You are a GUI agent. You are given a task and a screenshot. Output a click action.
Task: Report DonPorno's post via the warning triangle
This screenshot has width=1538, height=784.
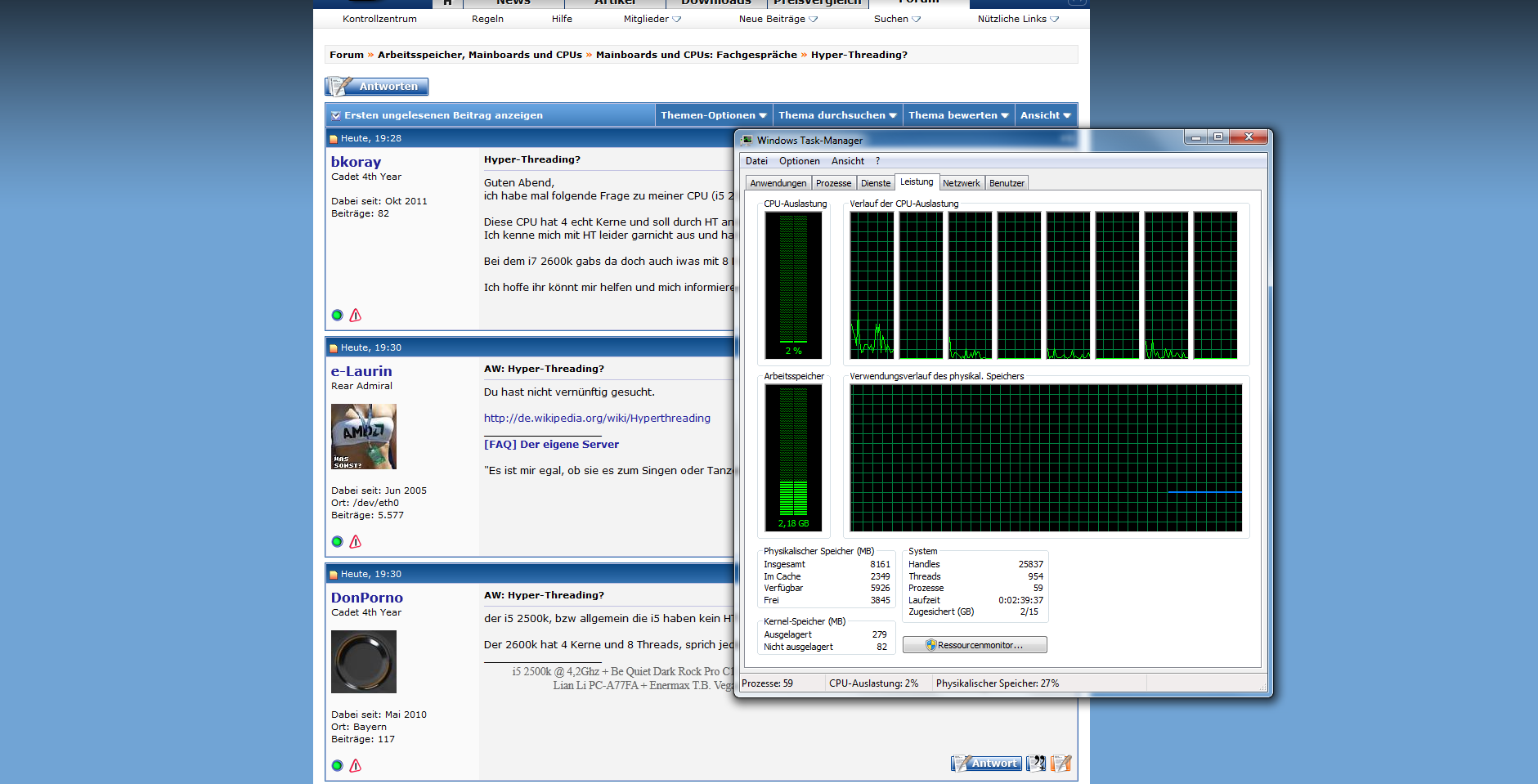coord(355,765)
